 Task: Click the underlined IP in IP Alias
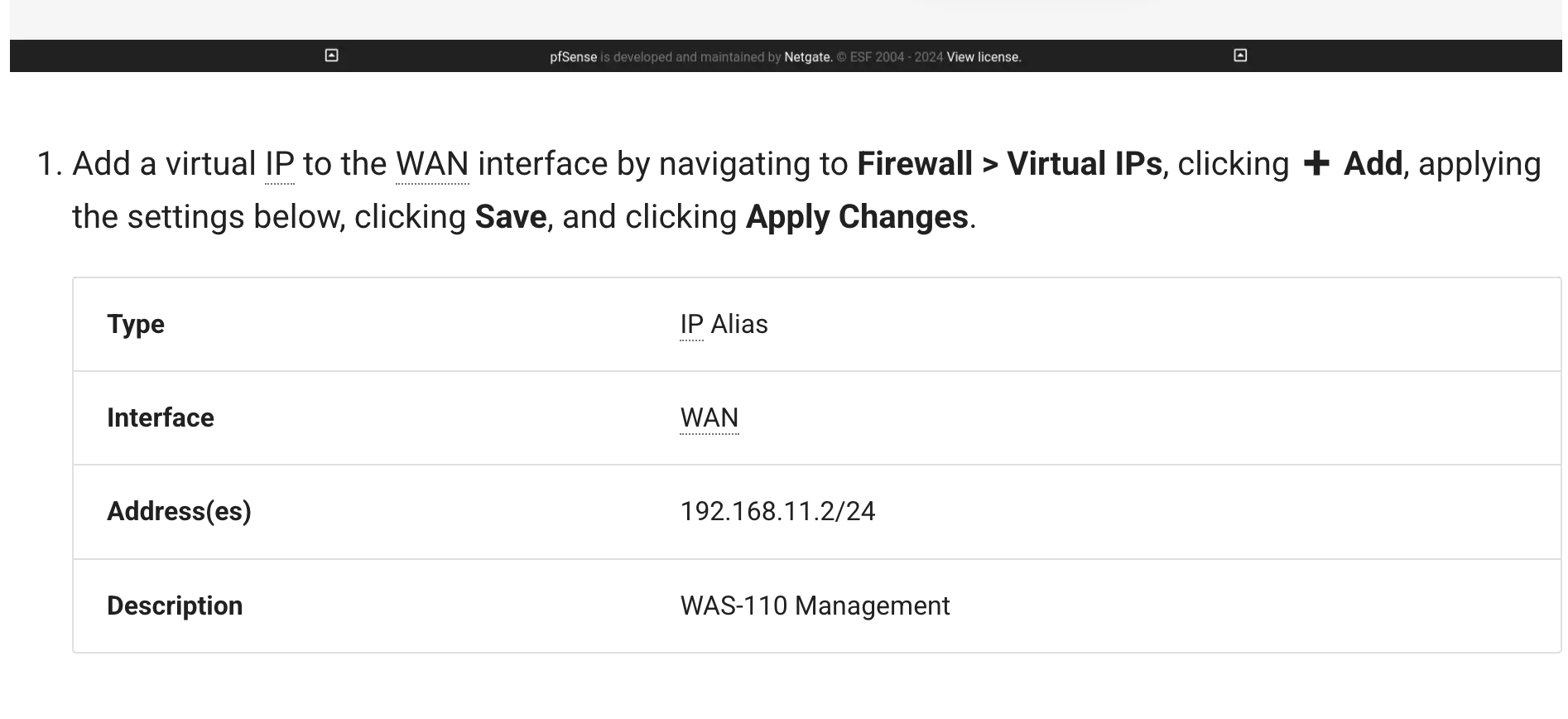point(691,324)
